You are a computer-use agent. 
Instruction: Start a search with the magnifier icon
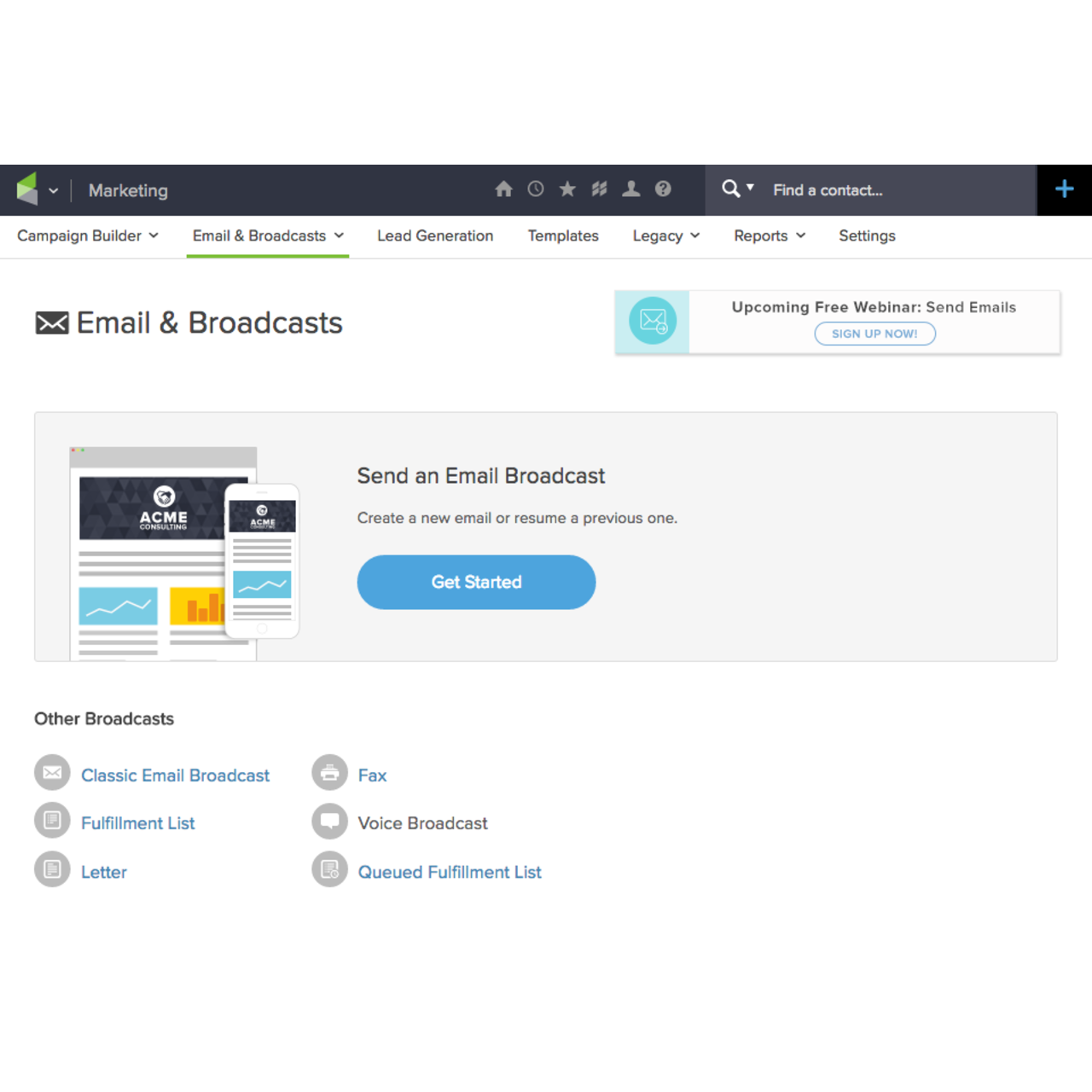point(731,189)
